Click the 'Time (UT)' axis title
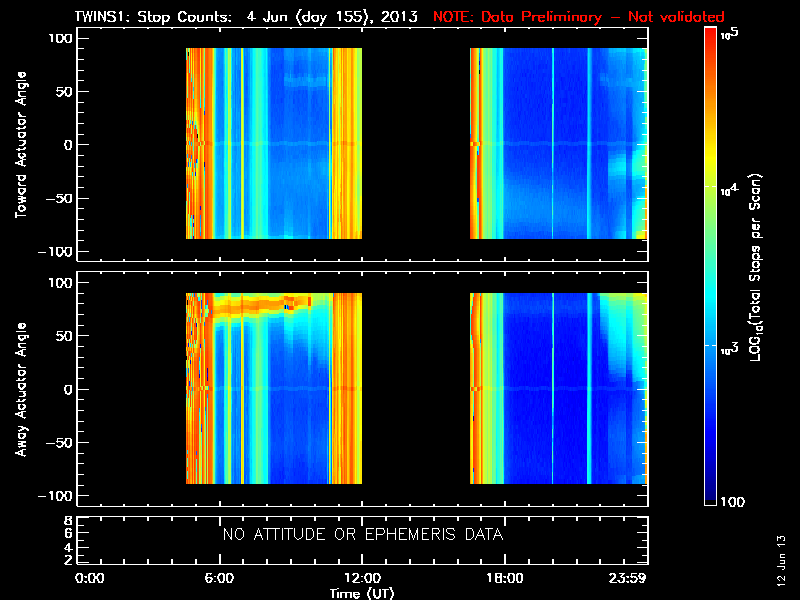 tap(362, 593)
